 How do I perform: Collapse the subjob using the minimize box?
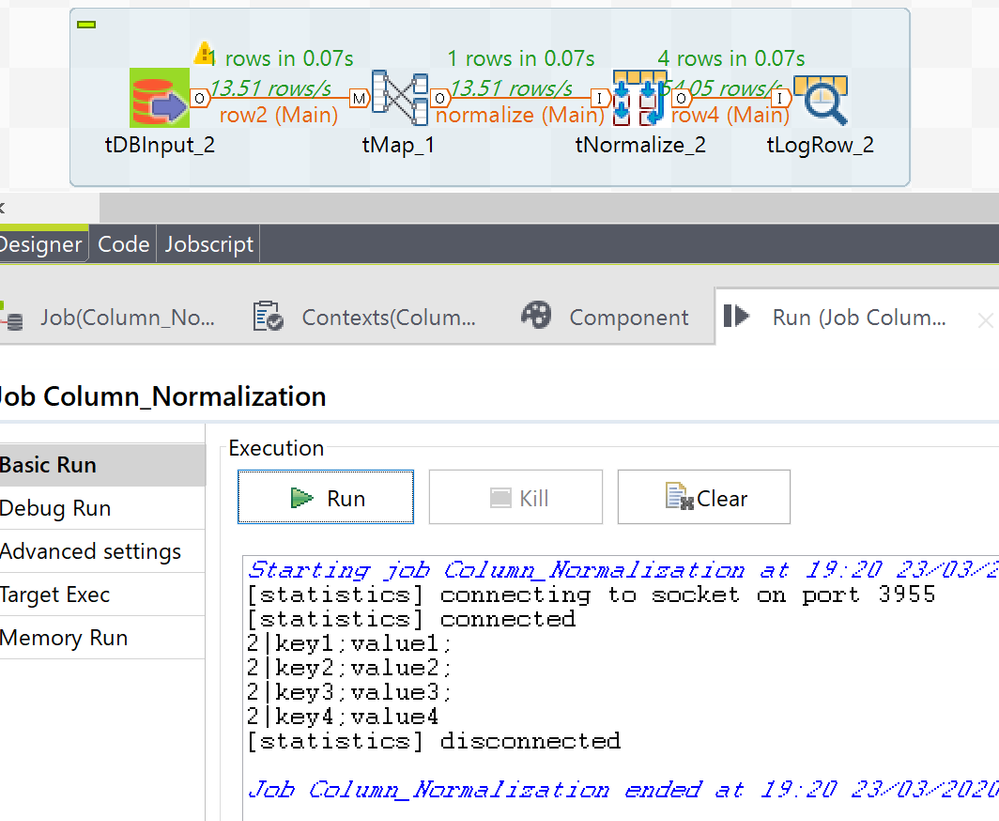click(x=87, y=24)
